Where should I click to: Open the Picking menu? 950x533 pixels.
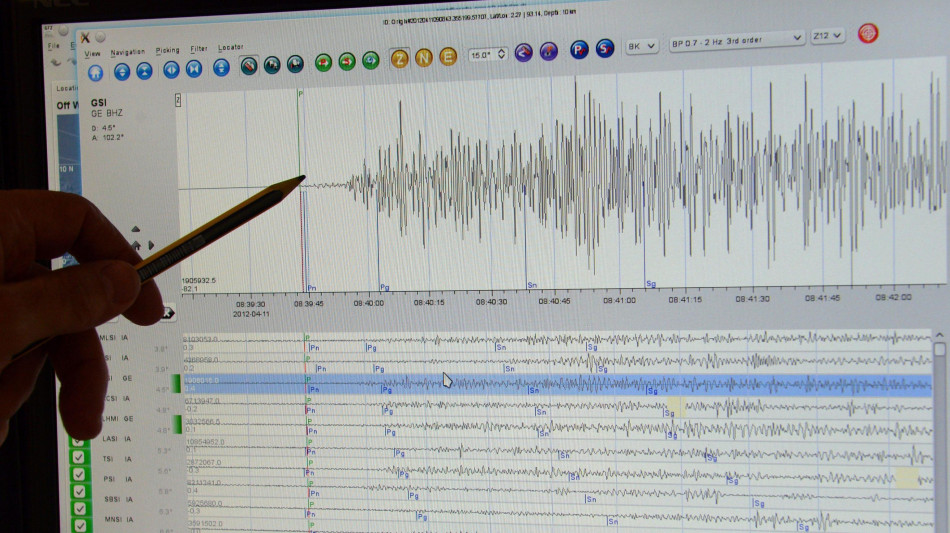168,50
